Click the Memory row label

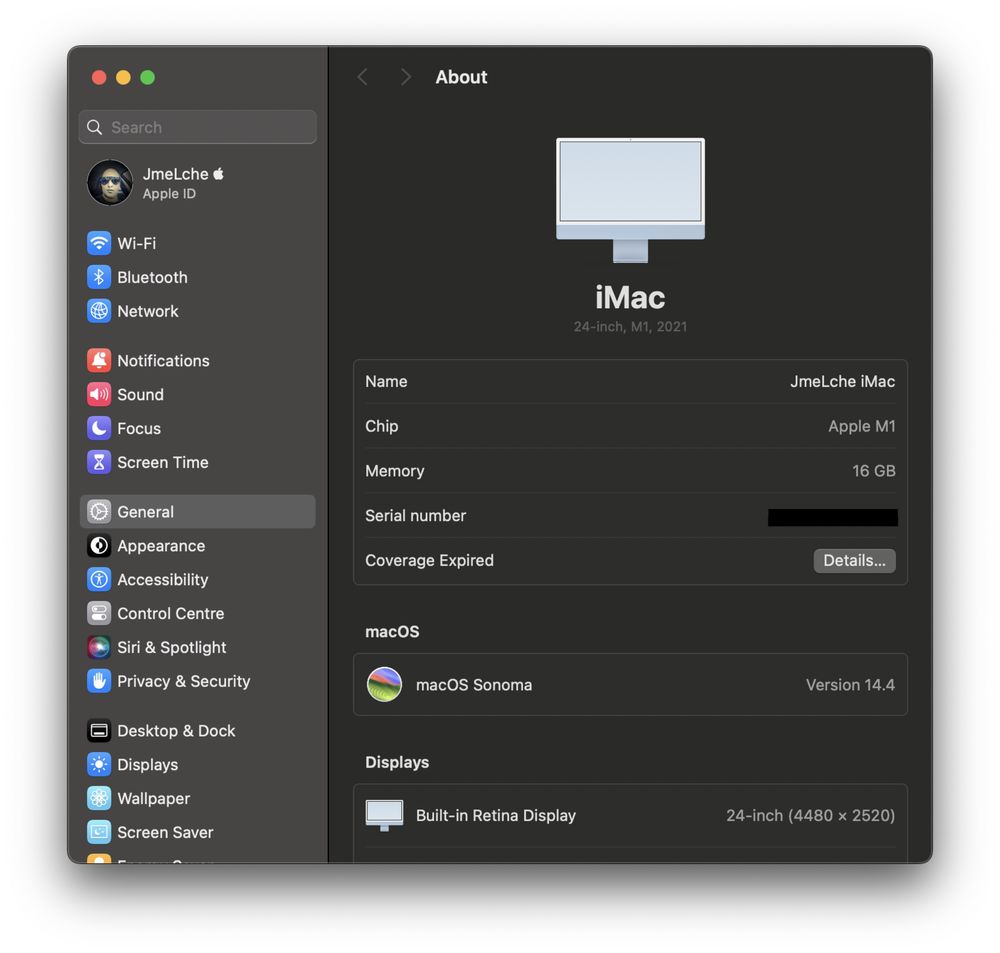pyautogui.click(x=394, y=471)
